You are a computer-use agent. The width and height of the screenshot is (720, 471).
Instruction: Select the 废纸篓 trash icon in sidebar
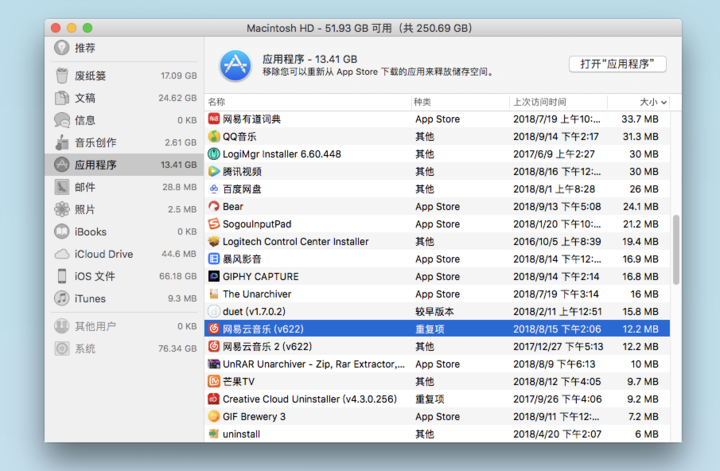62,76
